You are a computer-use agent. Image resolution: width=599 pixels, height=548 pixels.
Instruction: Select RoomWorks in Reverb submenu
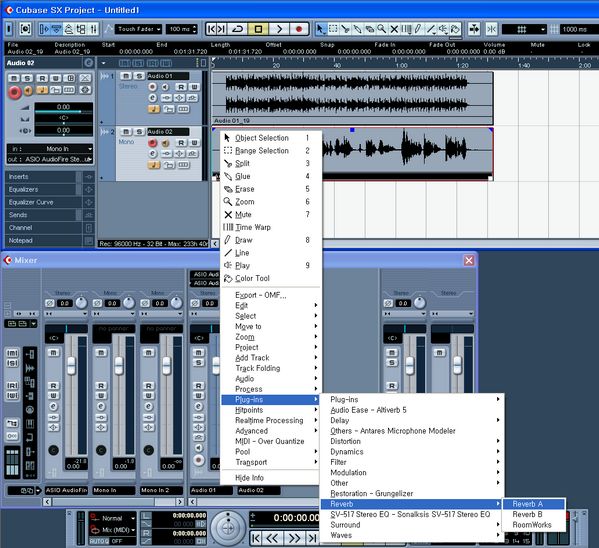[x=534, y=525]
